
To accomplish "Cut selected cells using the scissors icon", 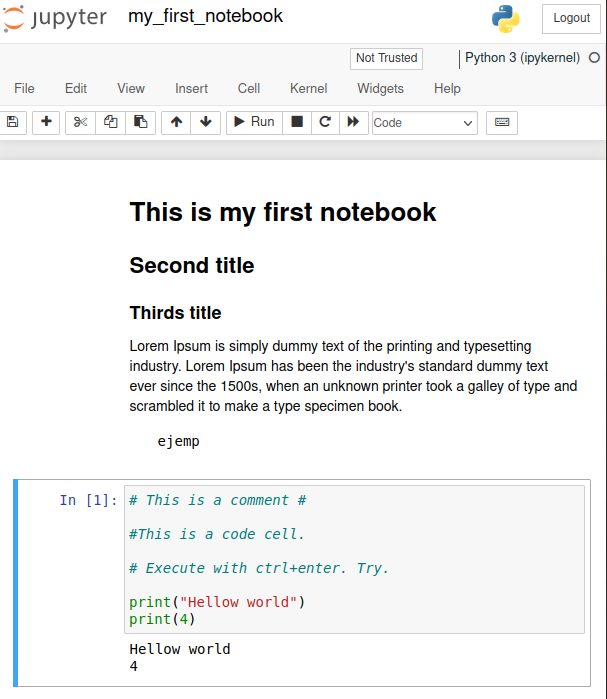I will coord(81,122).
